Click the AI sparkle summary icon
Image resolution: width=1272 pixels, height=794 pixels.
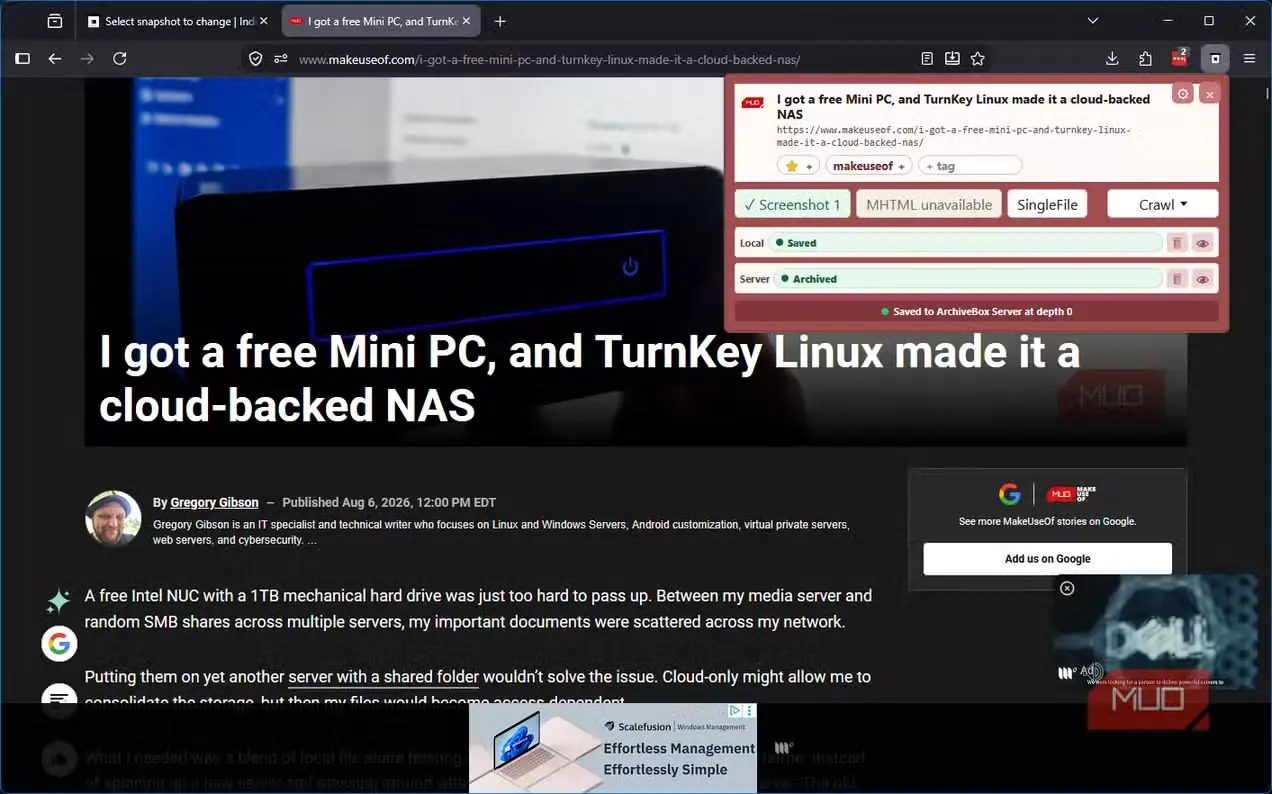[58, 601]
